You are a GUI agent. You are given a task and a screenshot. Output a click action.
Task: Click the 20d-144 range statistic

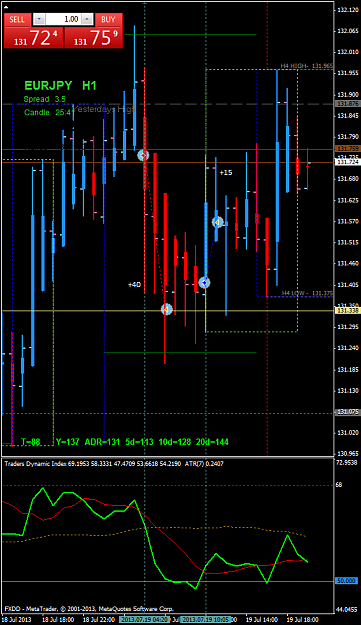[212, 442]
